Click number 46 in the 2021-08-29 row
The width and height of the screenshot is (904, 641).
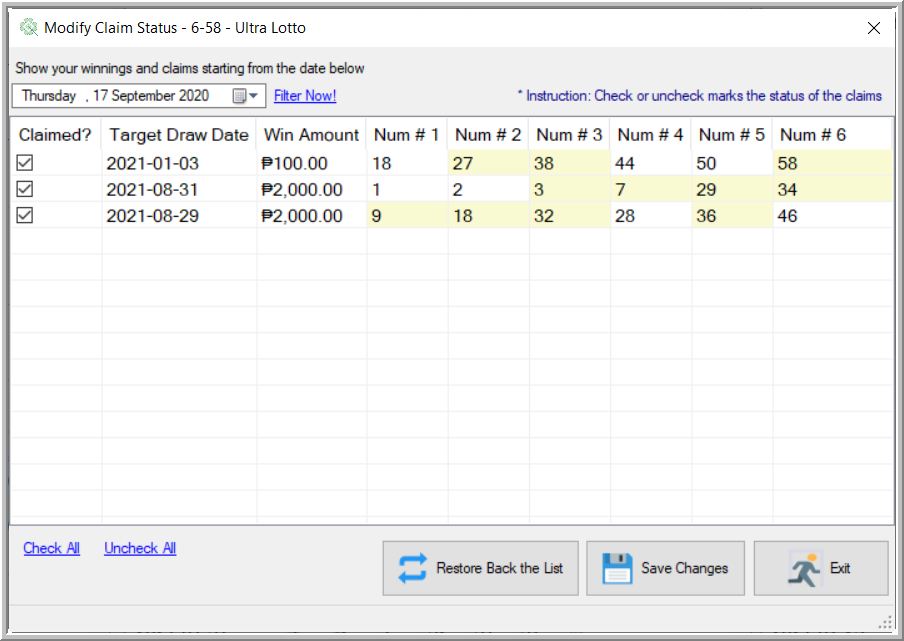(833, 216)
